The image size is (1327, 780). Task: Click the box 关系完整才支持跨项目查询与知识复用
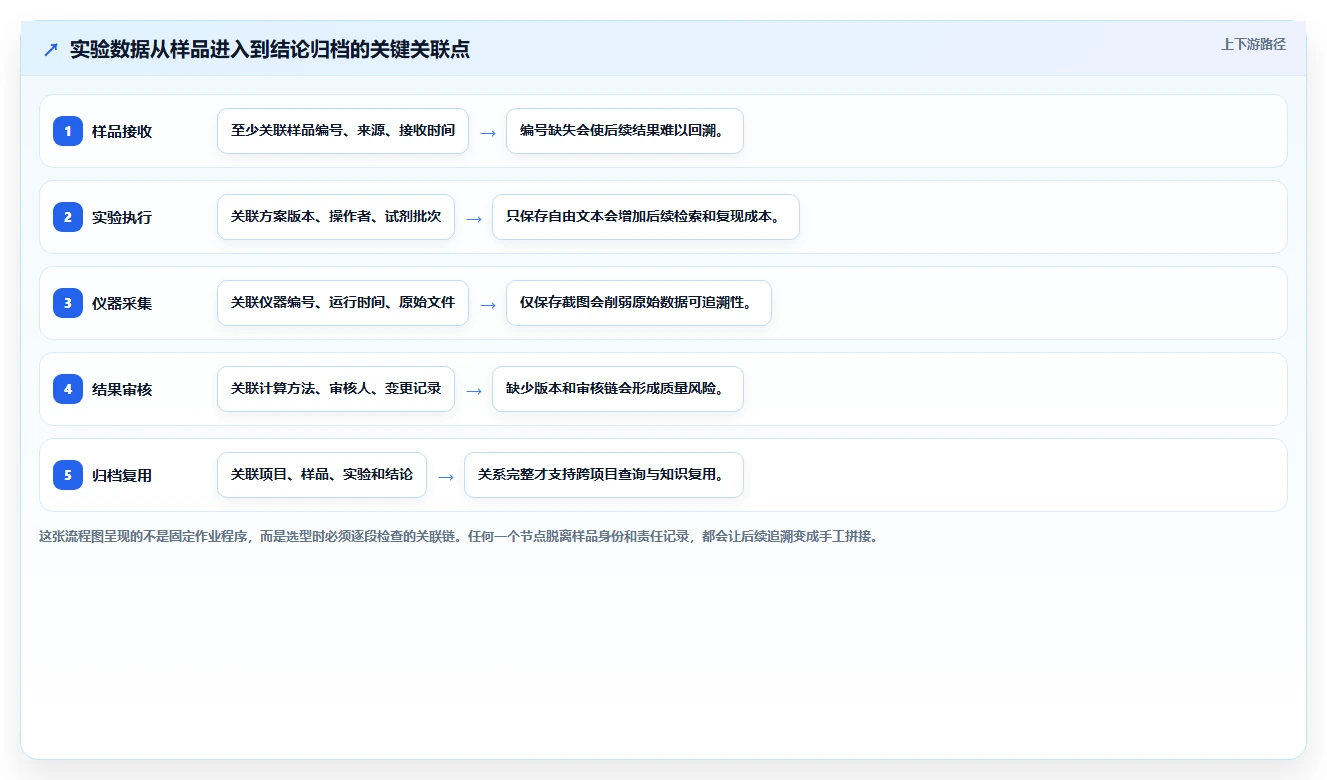coord(604,475)
